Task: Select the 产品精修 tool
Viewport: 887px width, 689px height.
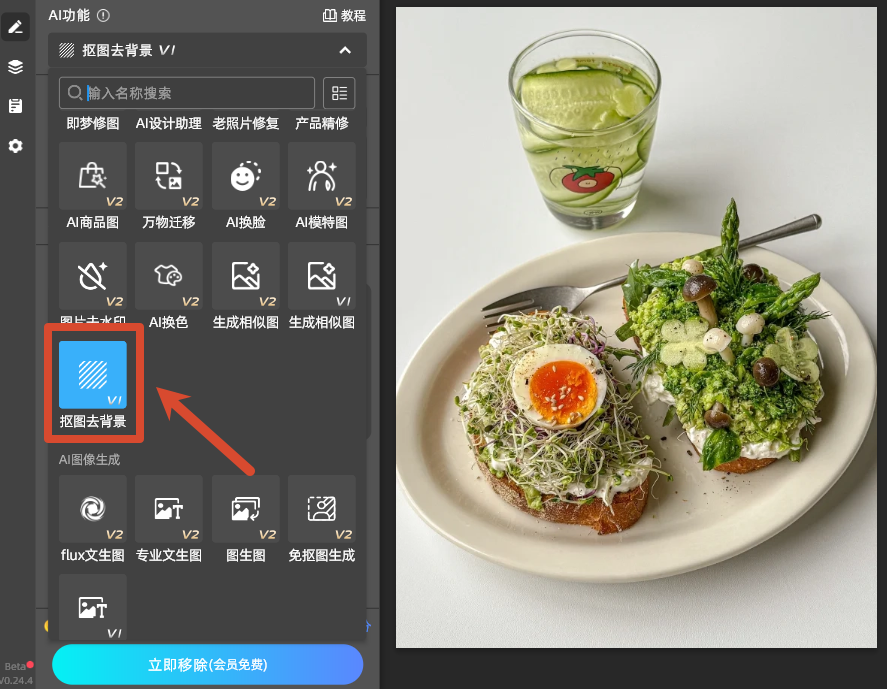Action: 321,123
